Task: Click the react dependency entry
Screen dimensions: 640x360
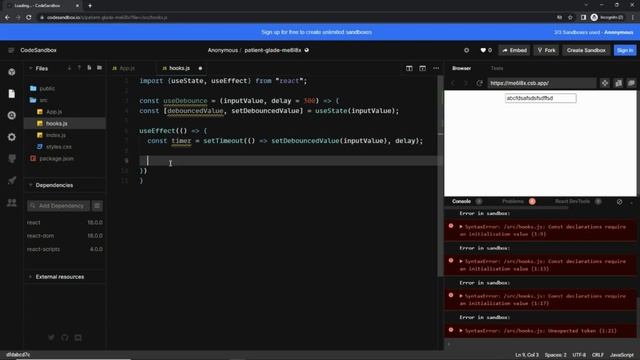Action: point(64,222)
